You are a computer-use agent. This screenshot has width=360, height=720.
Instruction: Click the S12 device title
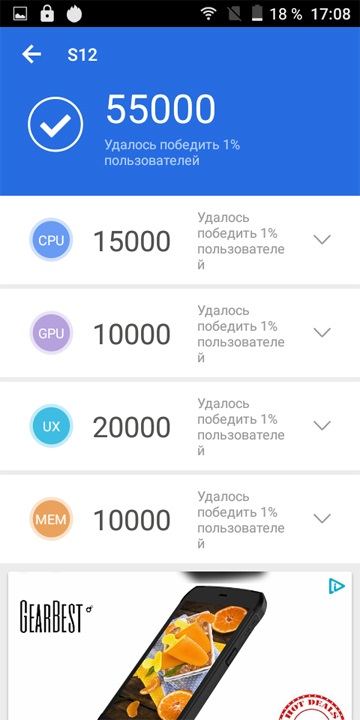coord(82,55)
